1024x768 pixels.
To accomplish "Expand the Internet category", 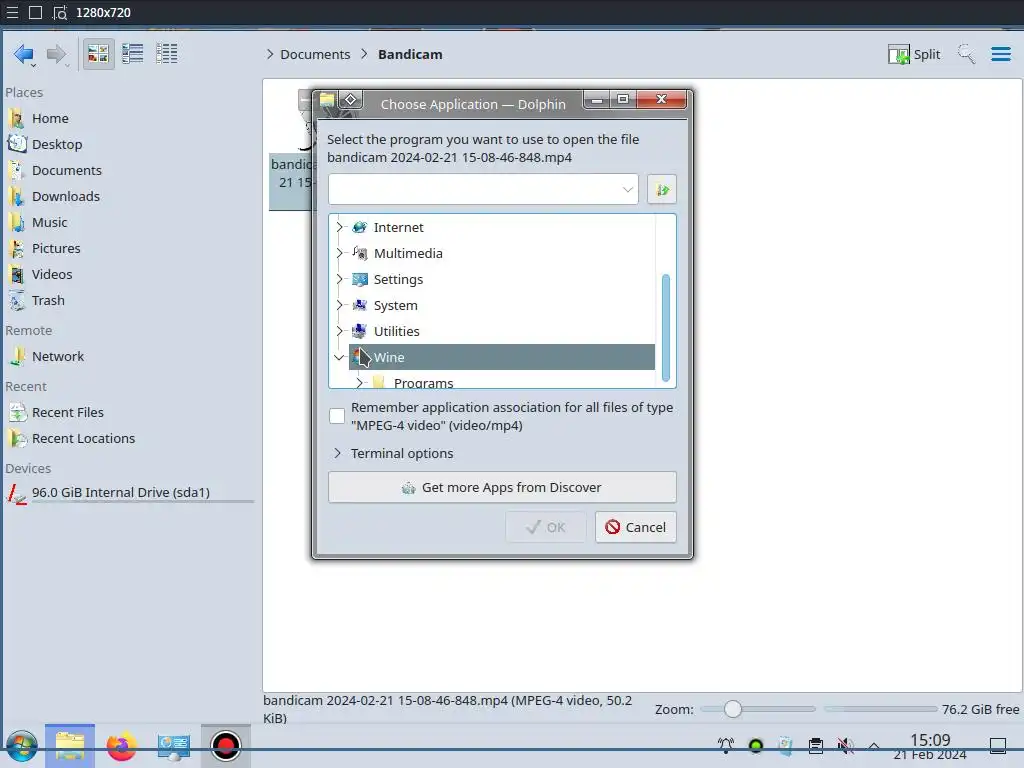I will point(339,227).
